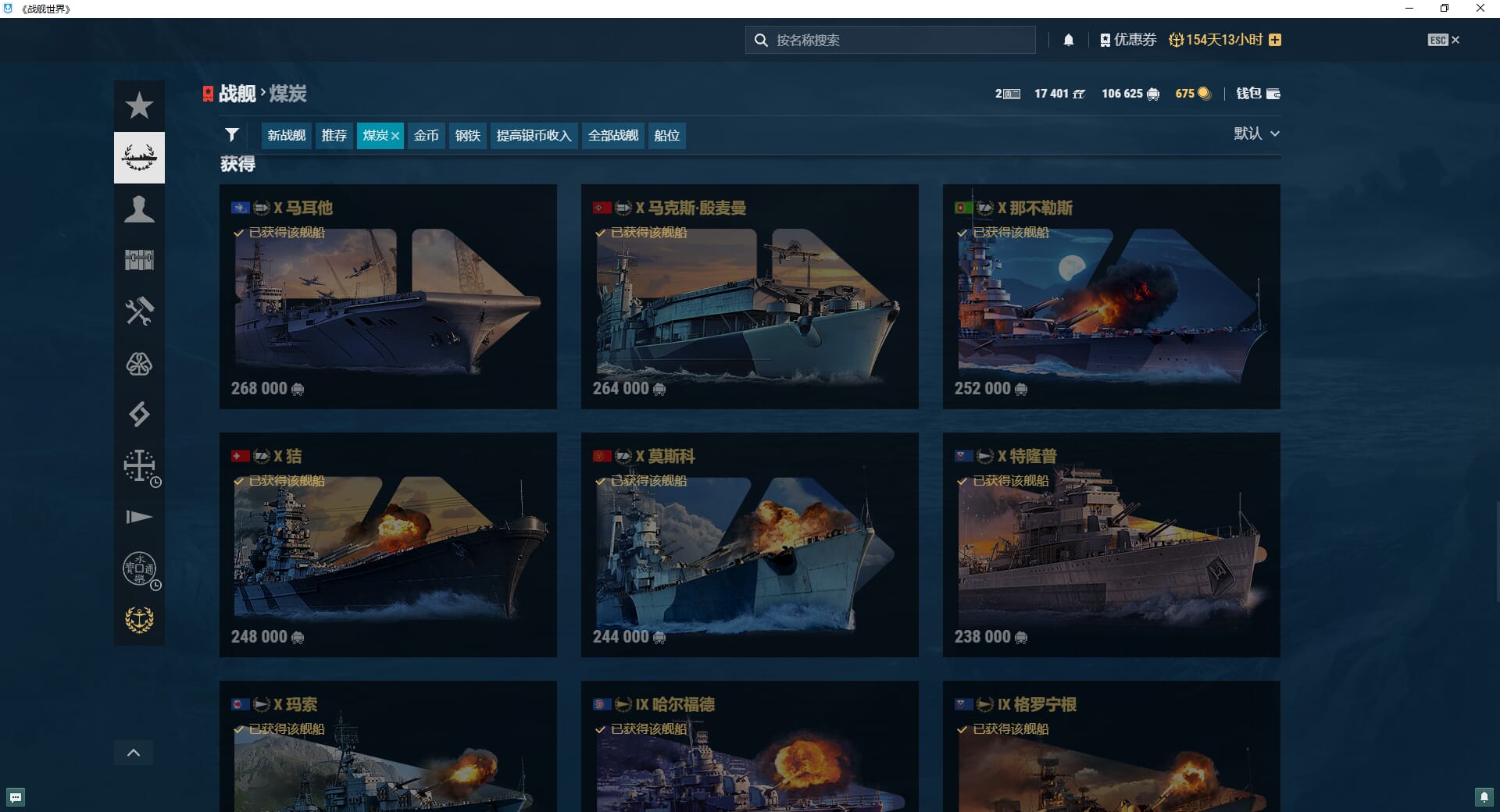Select the 全部战舰 filter tab
Viewport: 1500px width, 812px height.
(x=612, y=136)
